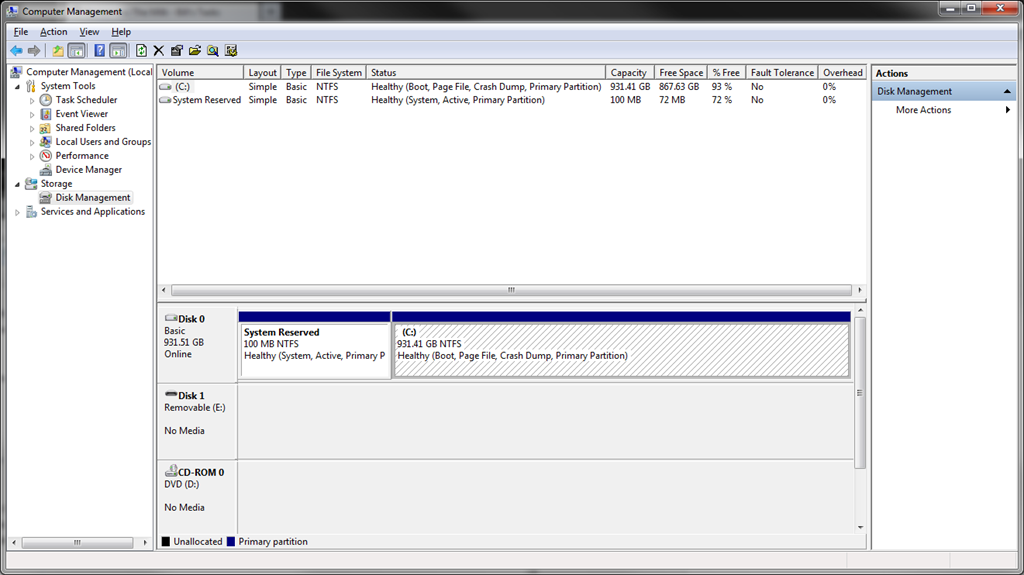Click the disk view scroll down arrow
This screenshot has width=1024, height=575.
point(860,527)
